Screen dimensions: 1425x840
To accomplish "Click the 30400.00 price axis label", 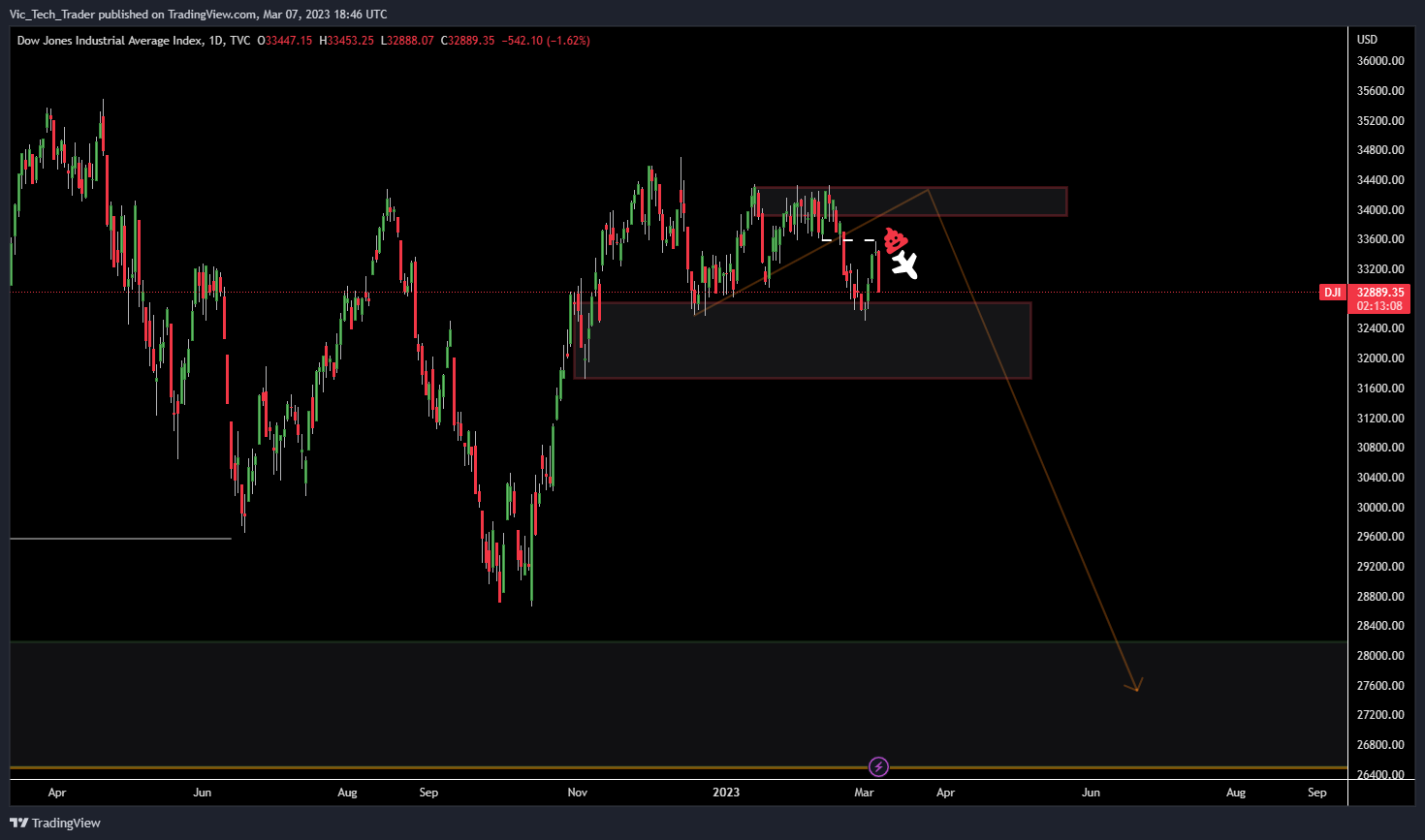I will [1380, 478].
